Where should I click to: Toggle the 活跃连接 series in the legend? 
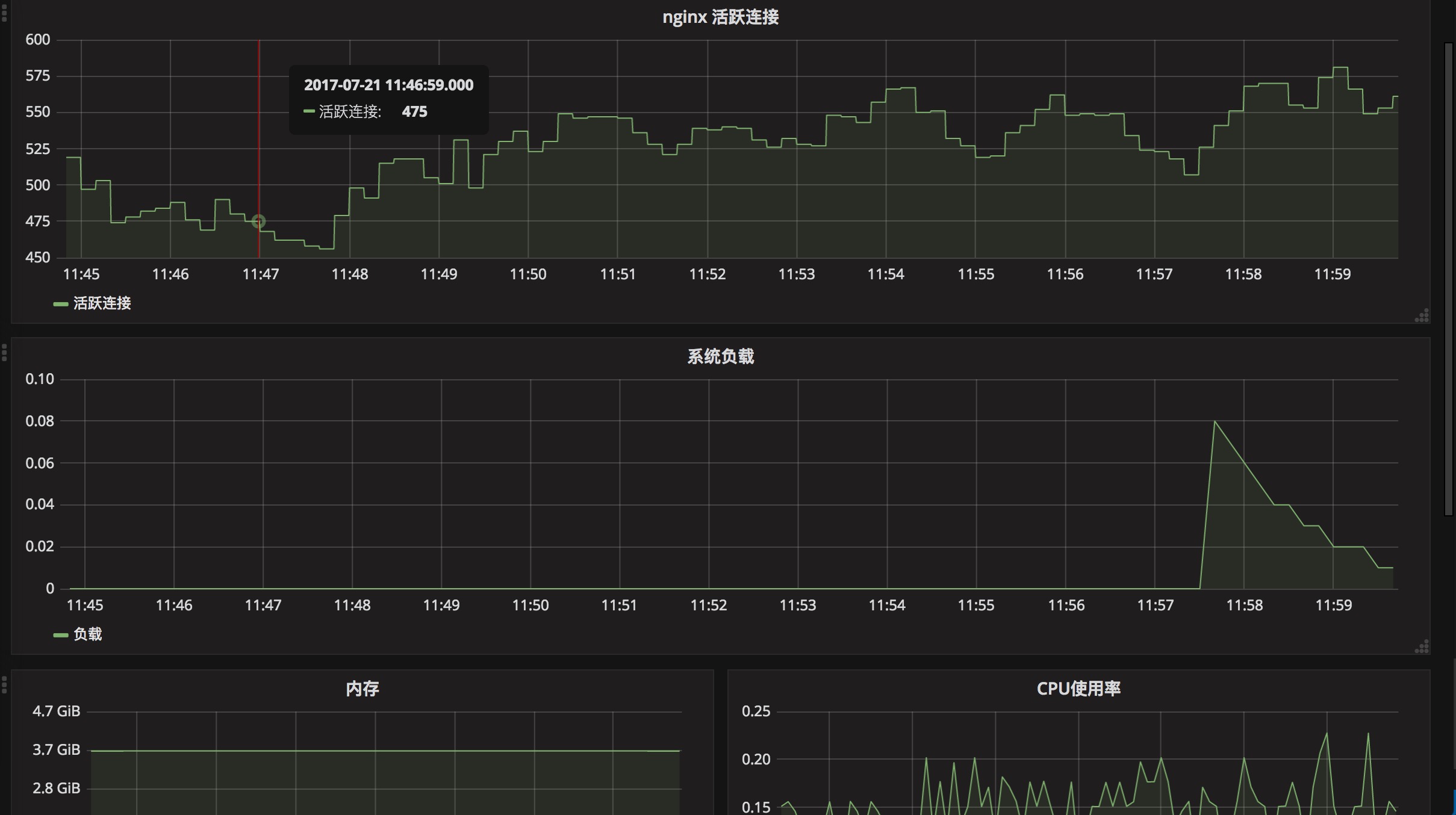pyautogui.click(x=102, y=303)
